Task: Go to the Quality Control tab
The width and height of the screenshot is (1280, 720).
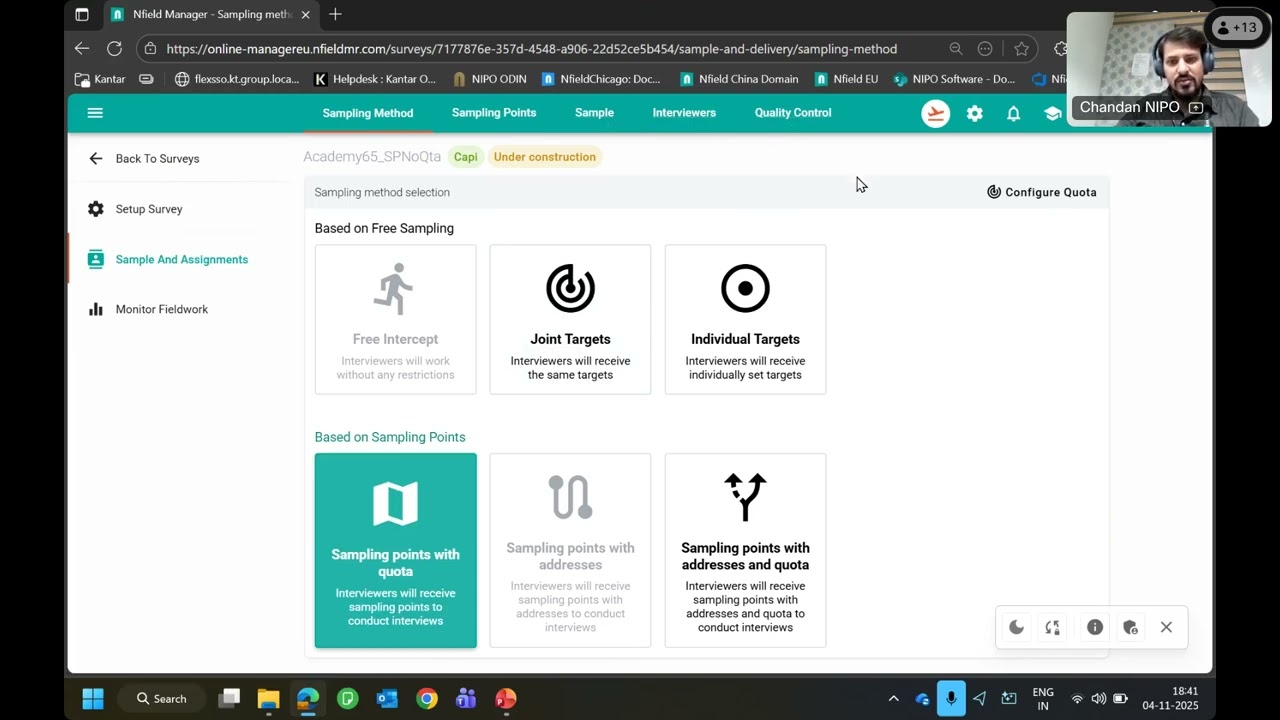Action: pyautogui.click(x=793, y=113)
